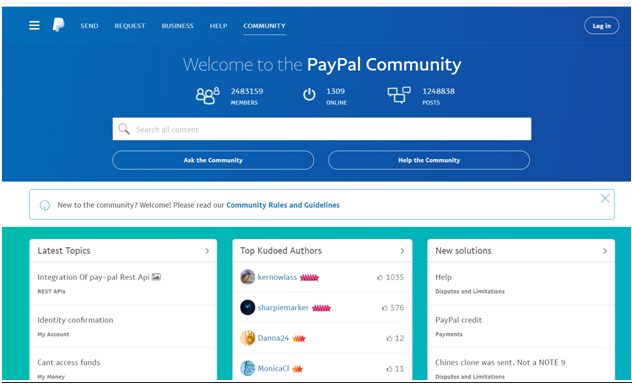Open the BUSINESS menu item
632x385 pixels.
(x=177, y=26)
